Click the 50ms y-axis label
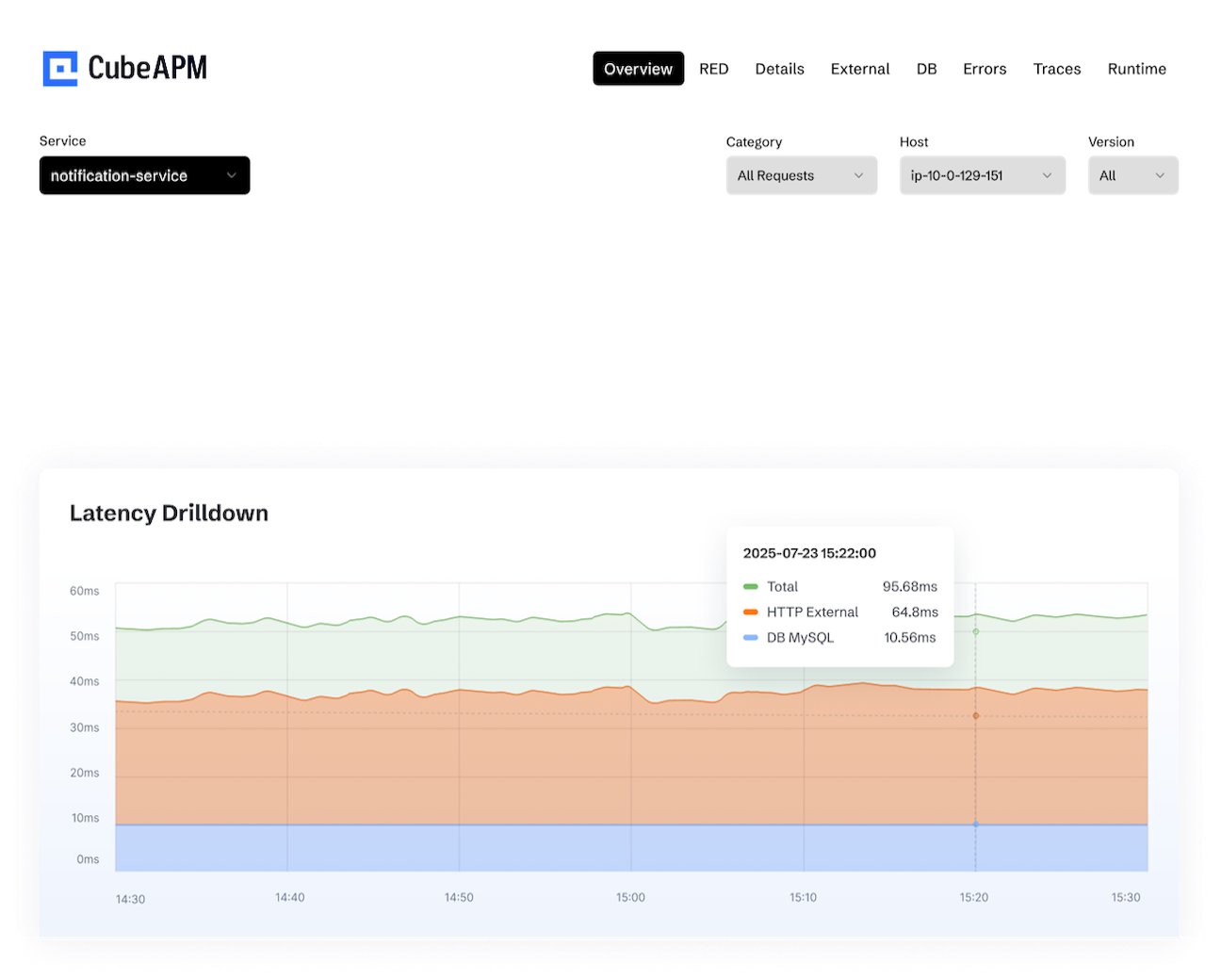This screenshot has height=980, width=1221. tap(84, 636)
